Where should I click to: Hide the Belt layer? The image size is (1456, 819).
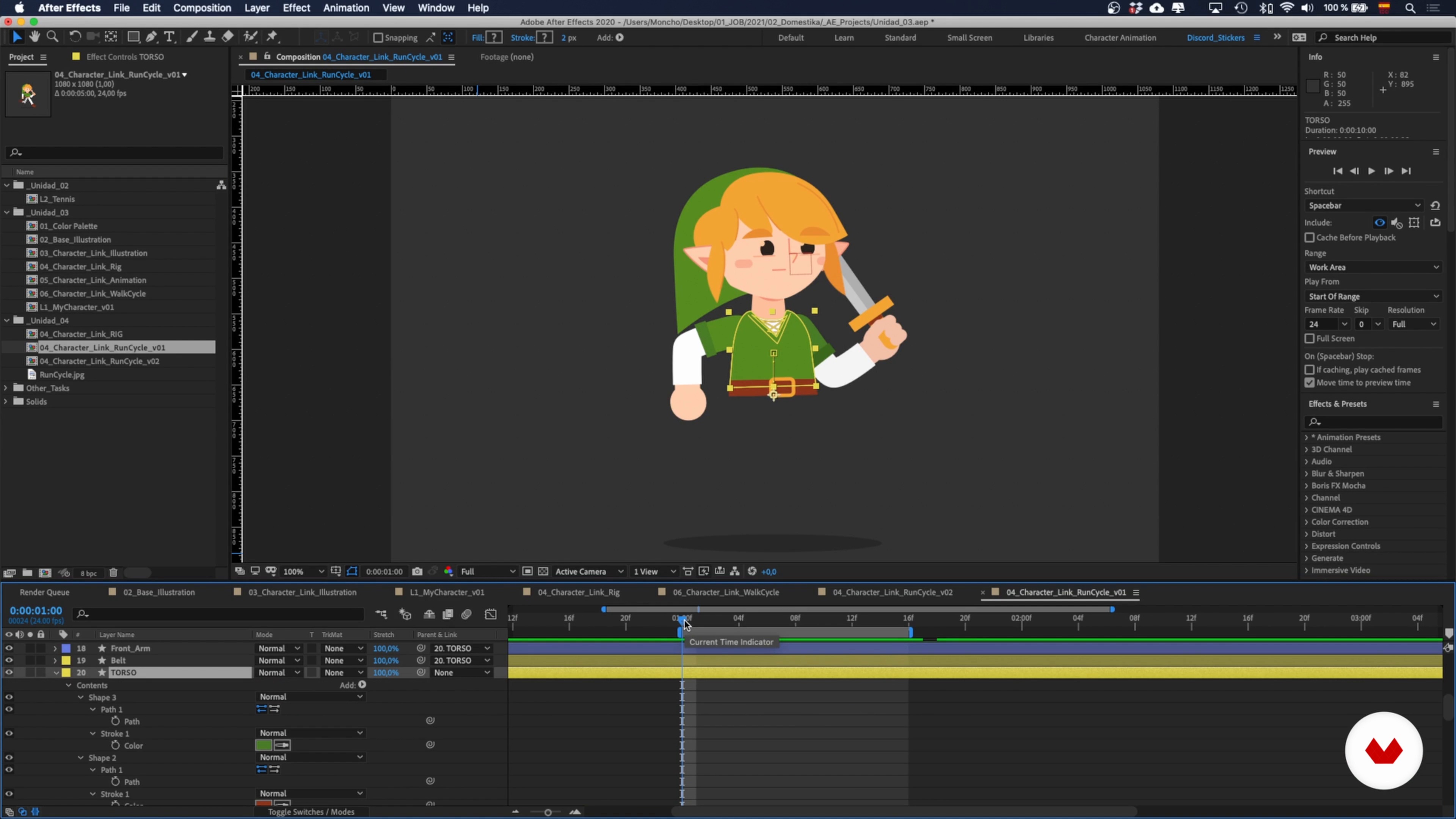9,660
